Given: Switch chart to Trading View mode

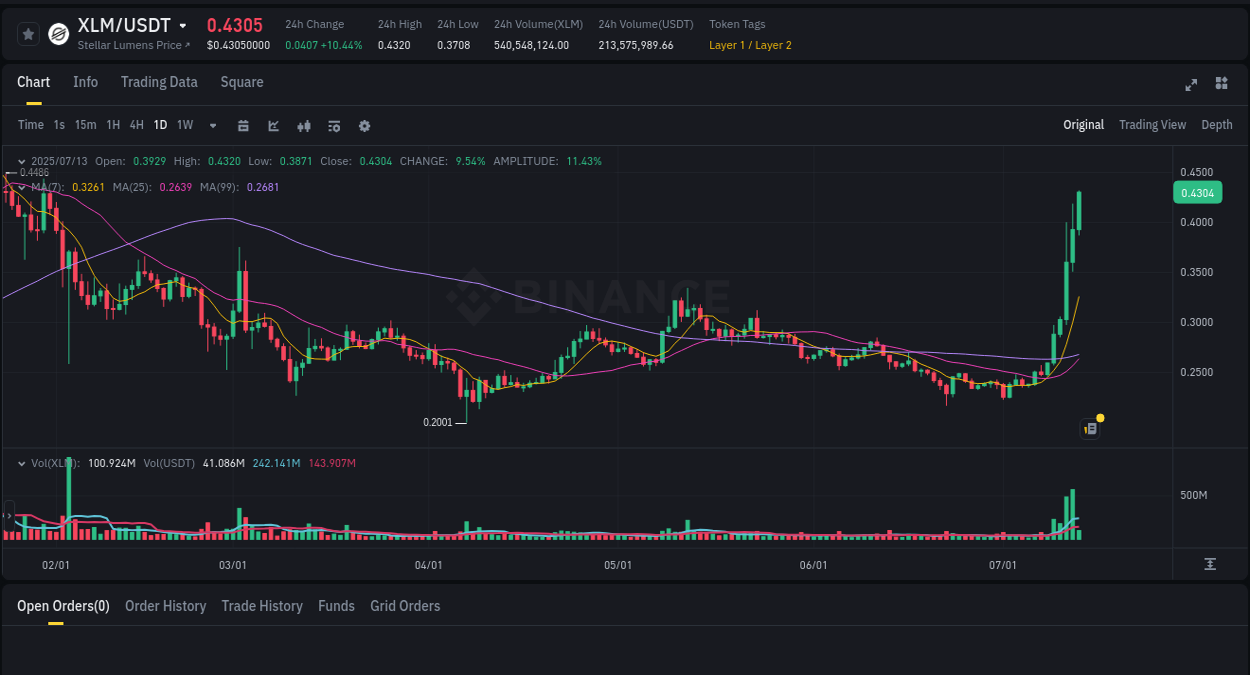Looking at the screenshot, I should pos(1152,124).
